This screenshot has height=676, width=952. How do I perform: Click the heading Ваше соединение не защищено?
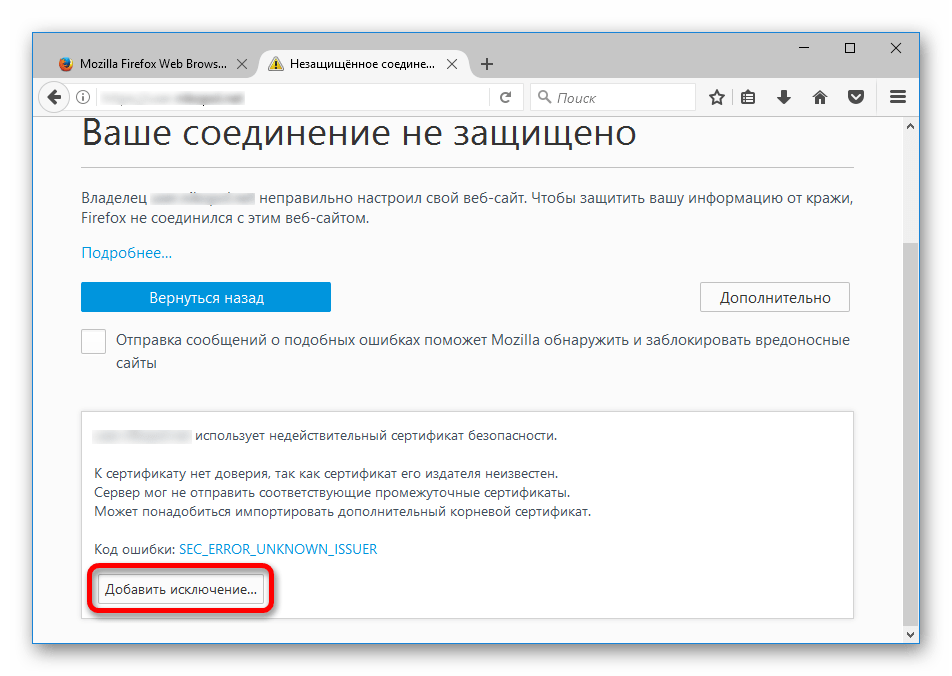359,133
